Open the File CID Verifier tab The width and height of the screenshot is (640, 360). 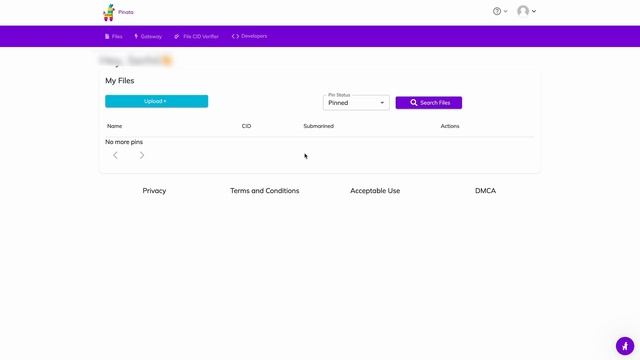[196, 36]
